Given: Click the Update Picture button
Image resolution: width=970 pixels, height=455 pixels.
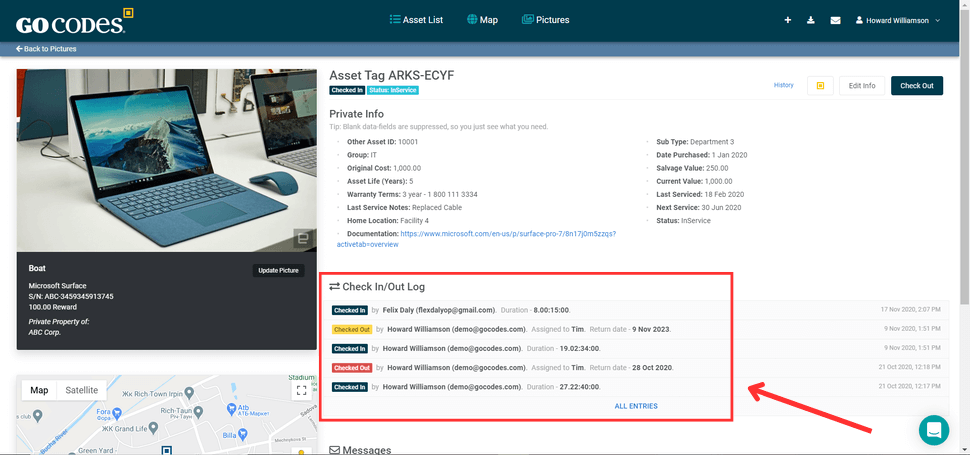Looking at the screenshot, I should coord(278,271).
